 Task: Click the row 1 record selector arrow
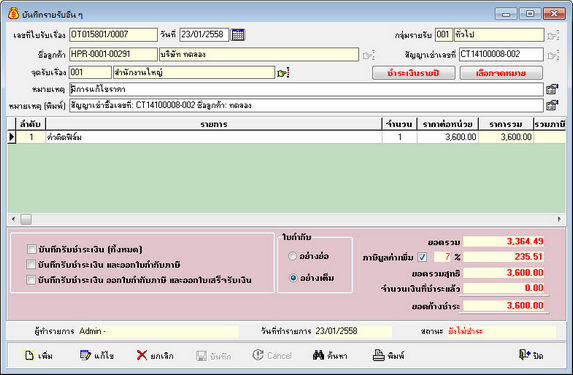[x=12, y=137]
